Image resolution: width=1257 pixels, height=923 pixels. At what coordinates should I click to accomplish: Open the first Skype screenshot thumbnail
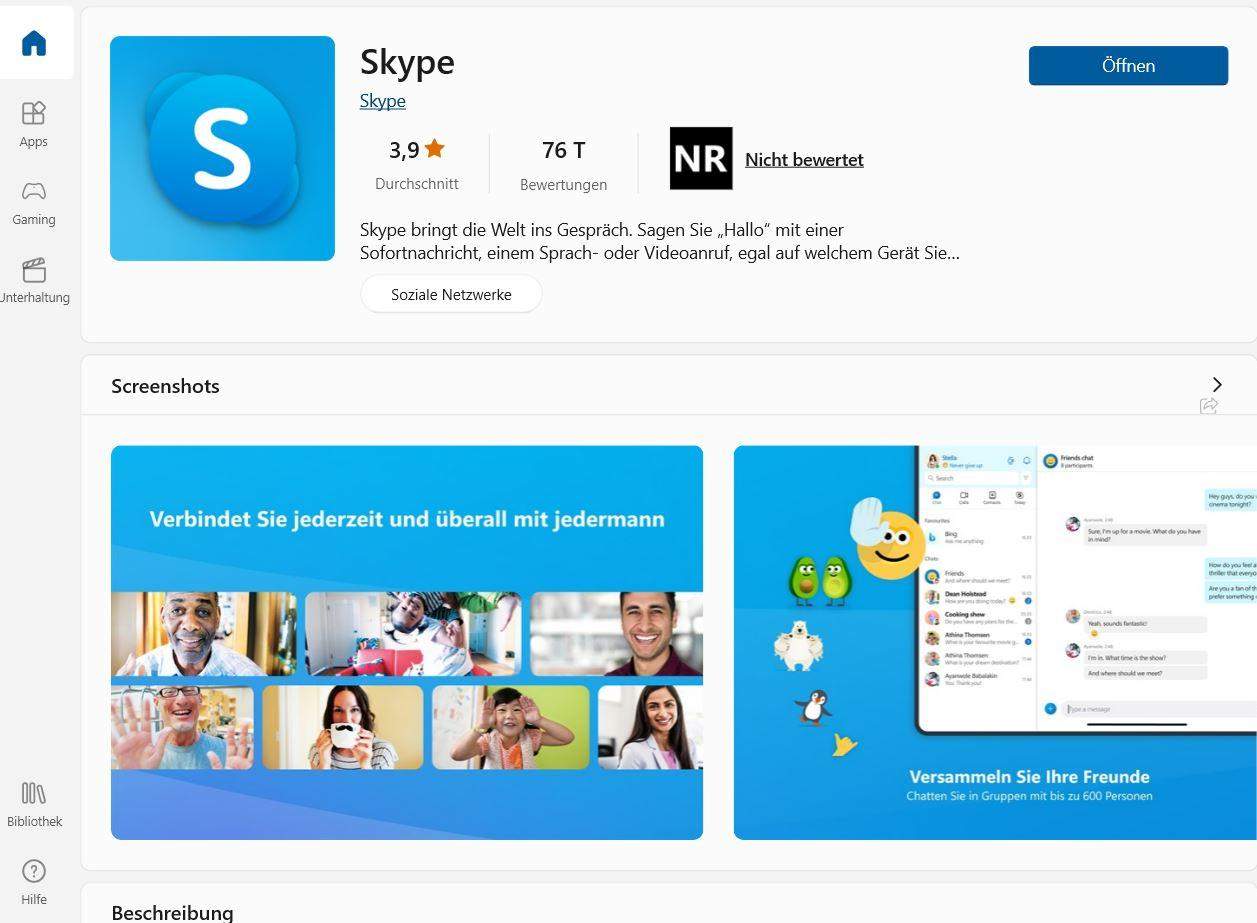[407, 641]
